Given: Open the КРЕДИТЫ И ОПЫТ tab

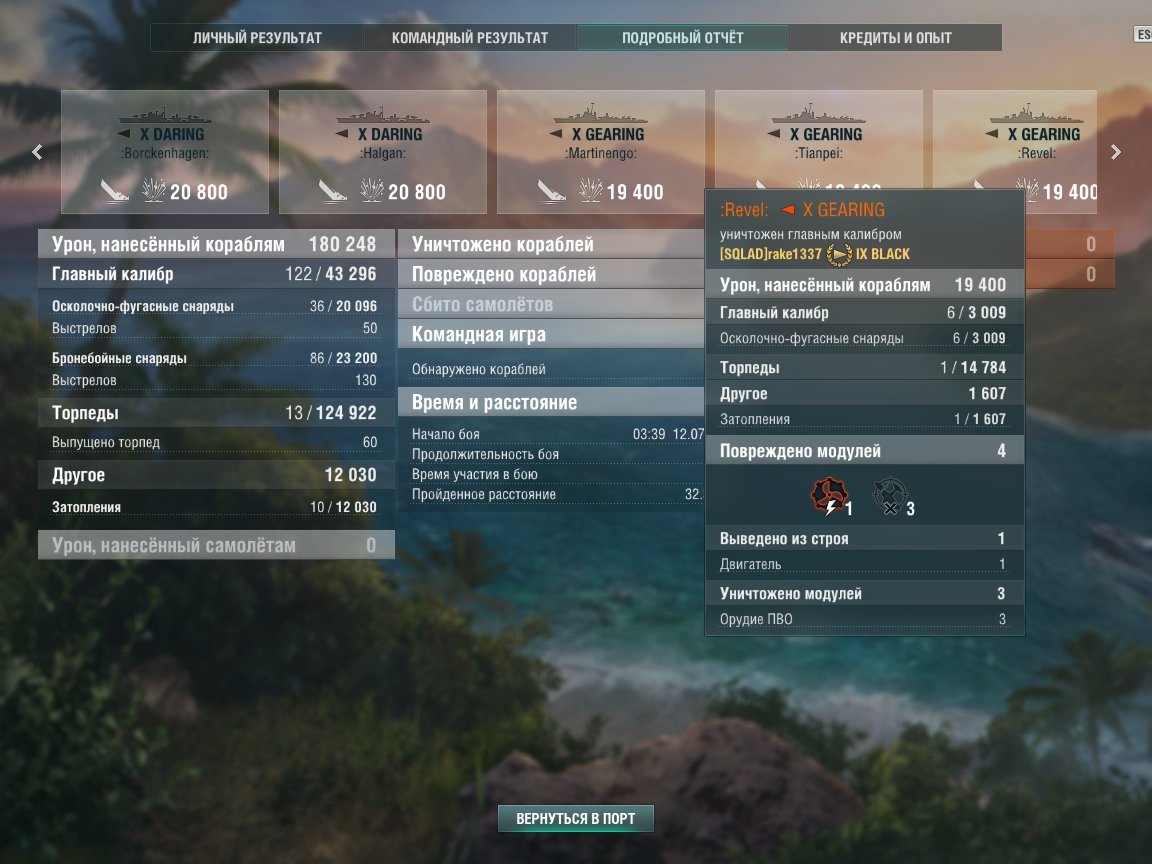Looking at the screenshot, I should 896,37.
